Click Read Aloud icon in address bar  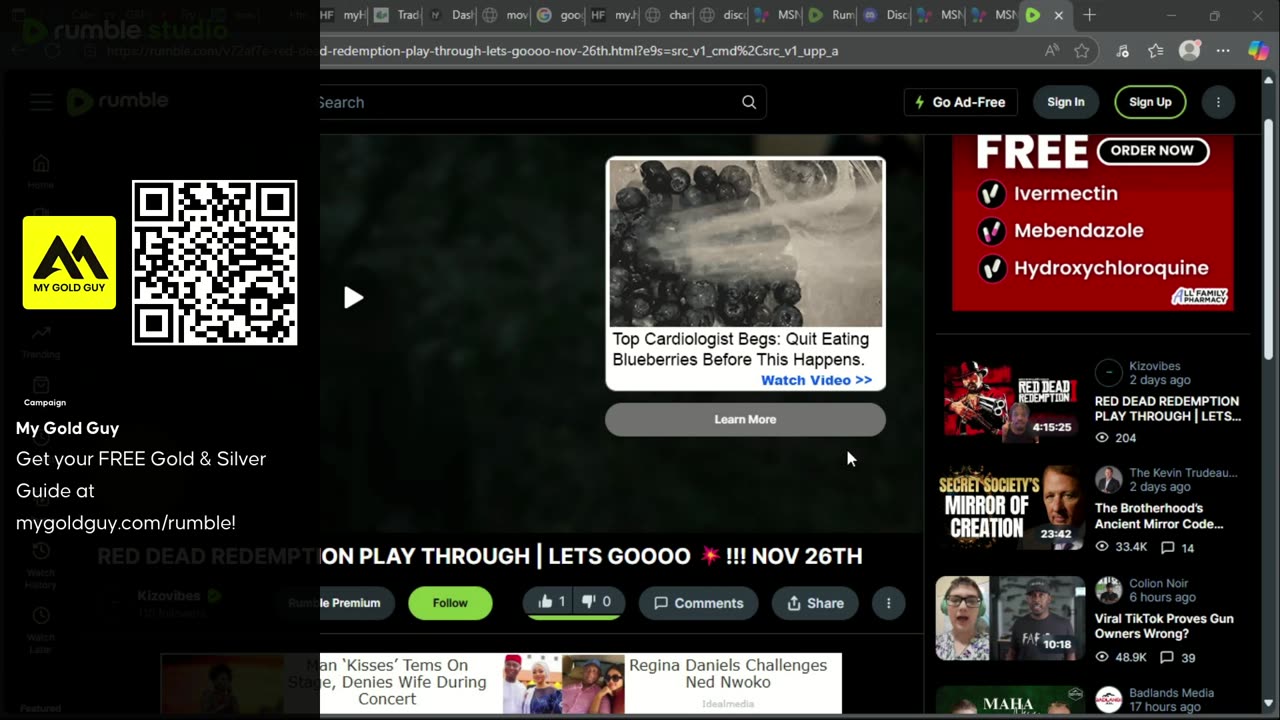tap(1052, 51)
